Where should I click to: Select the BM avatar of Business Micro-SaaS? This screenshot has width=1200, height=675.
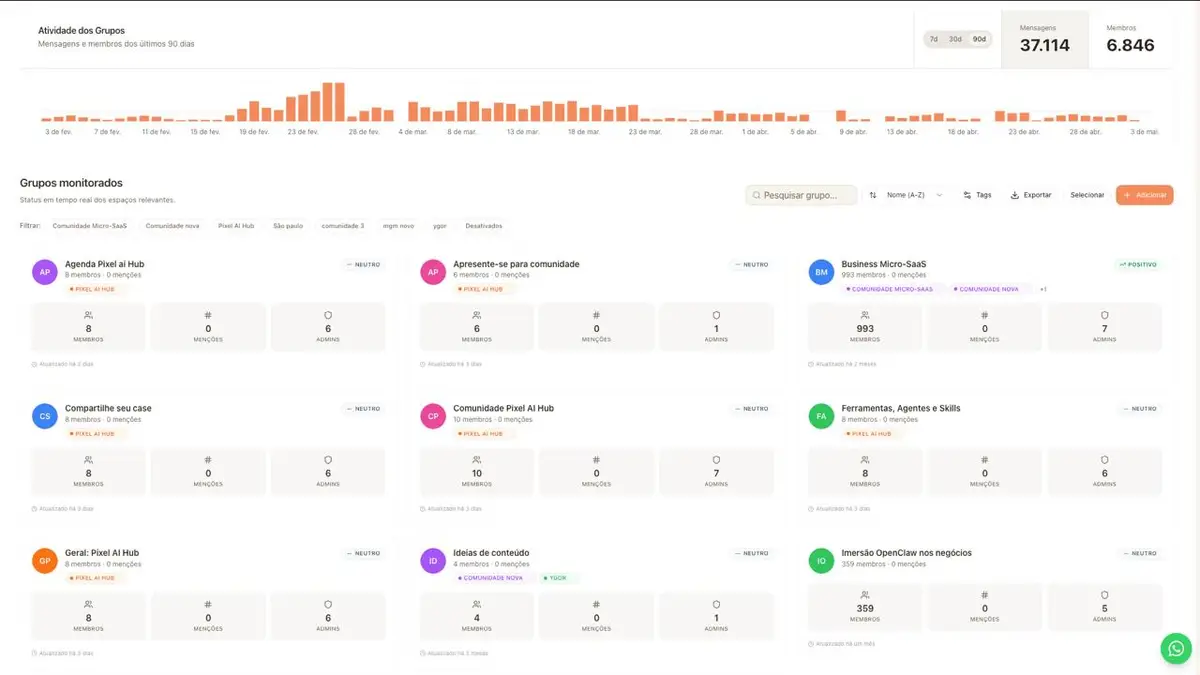[821, 272]
